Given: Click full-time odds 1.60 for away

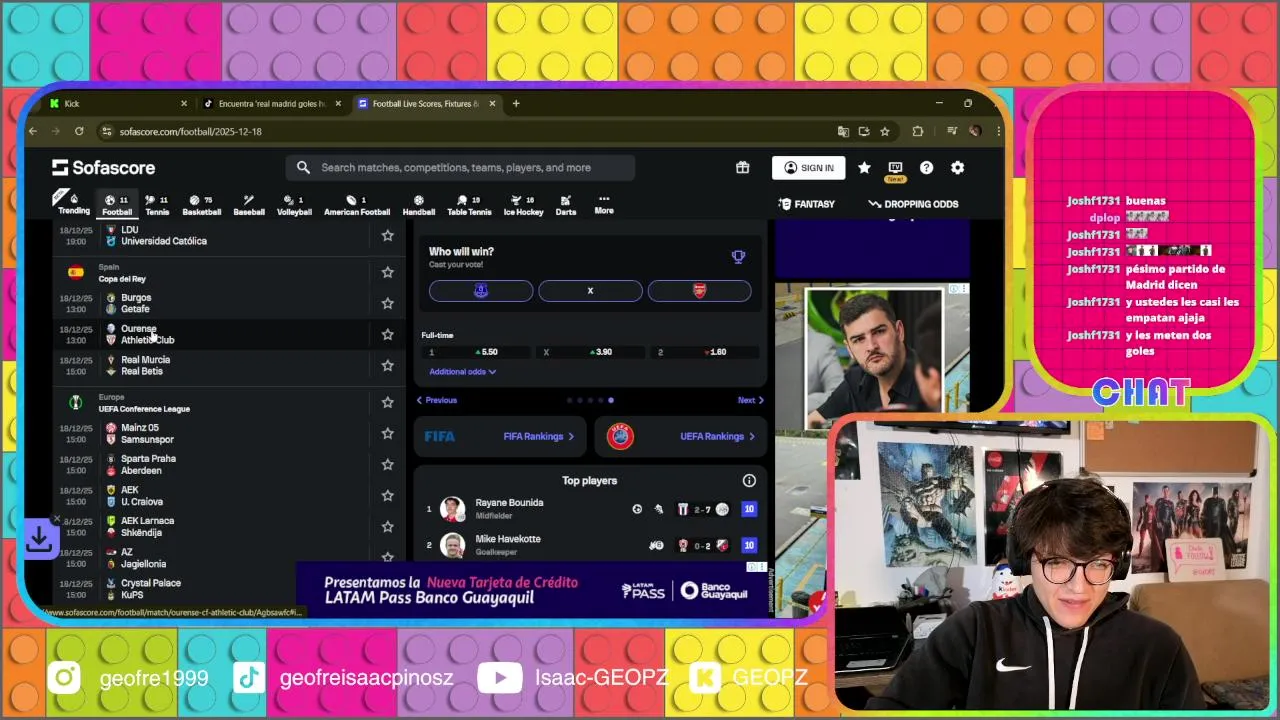Looking at the screenshot, I should pyautogui.click(x=706, y=352).
